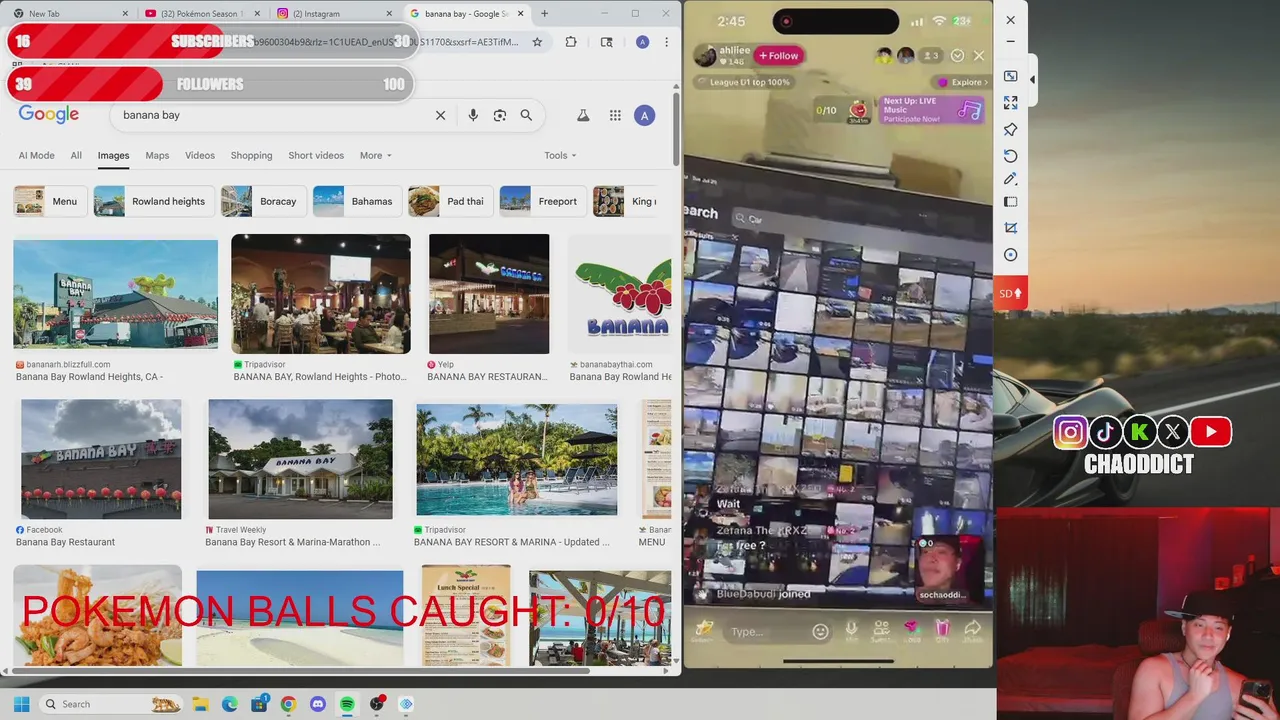
Task: Tap the Share arrow in the livestream
Action: (972, 628)
